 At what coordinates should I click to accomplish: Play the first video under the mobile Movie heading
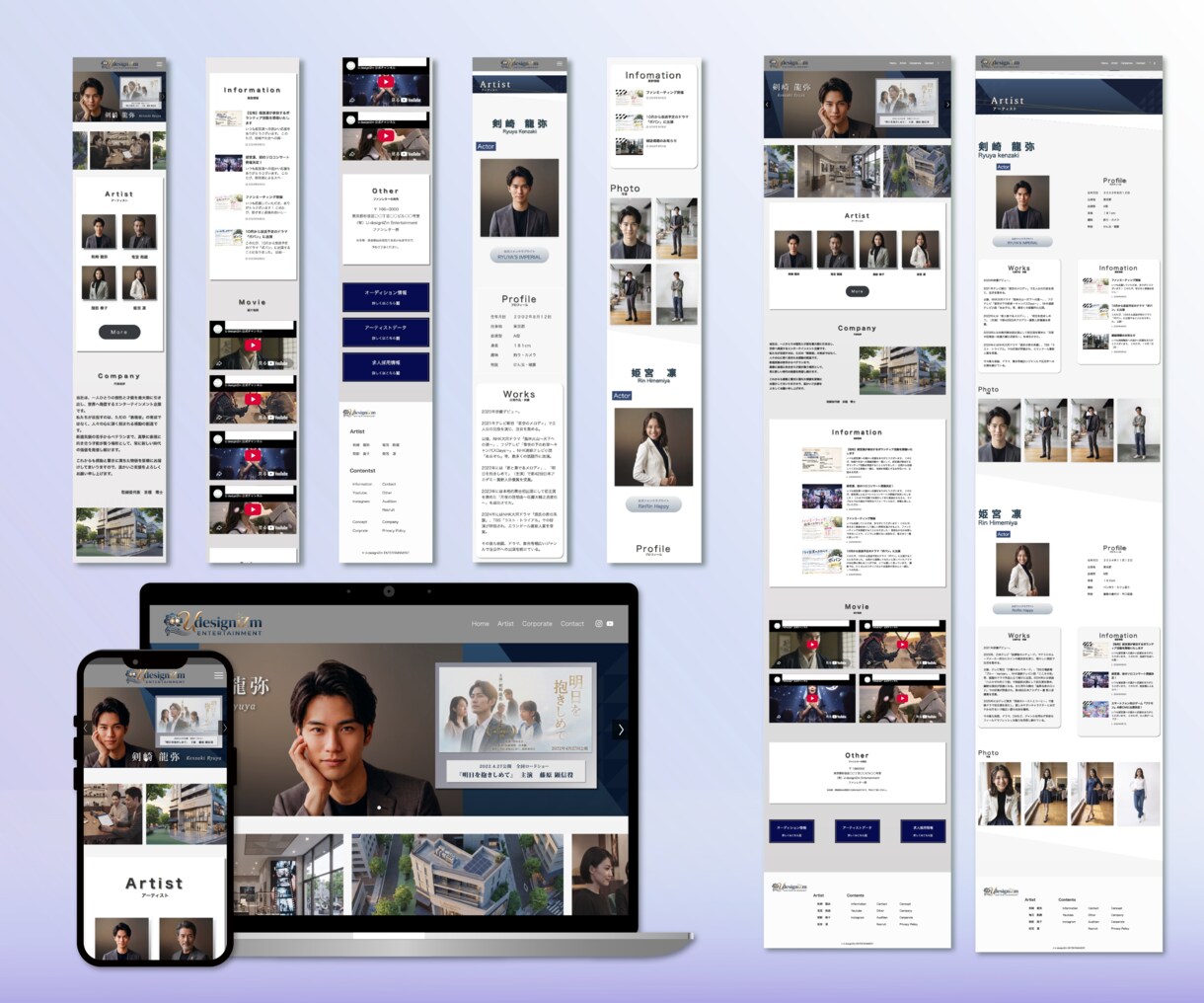point(253,346)
